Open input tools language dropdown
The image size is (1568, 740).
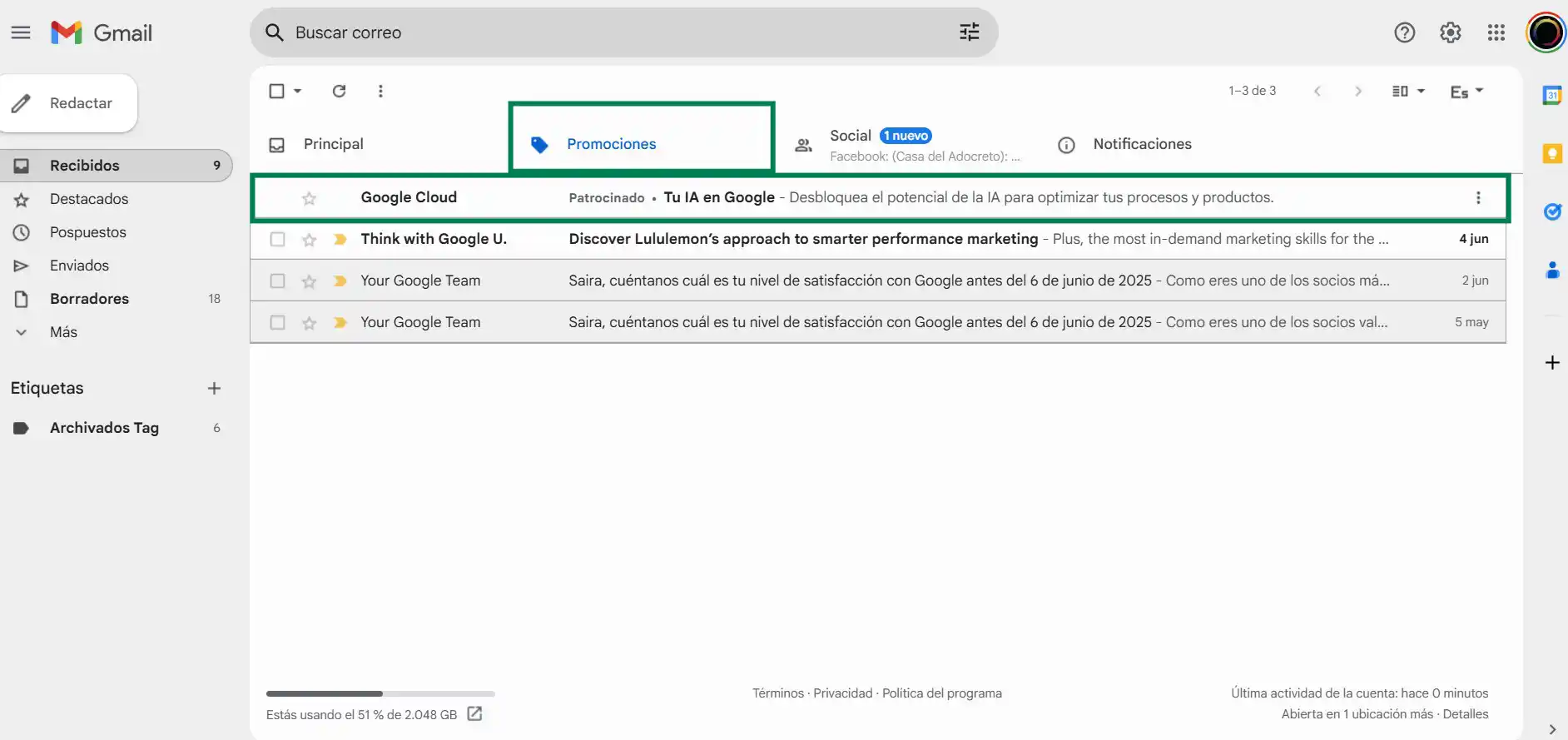click(x=1466, y=92)
